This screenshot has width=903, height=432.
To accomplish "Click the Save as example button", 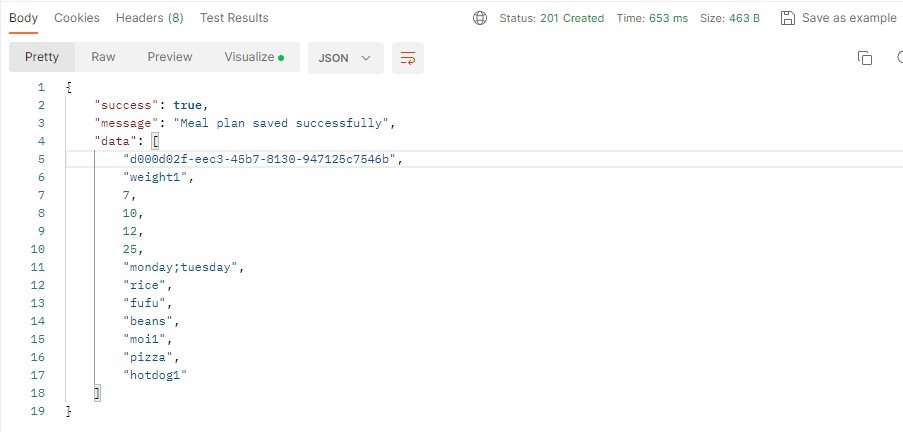I will point(849,18).
